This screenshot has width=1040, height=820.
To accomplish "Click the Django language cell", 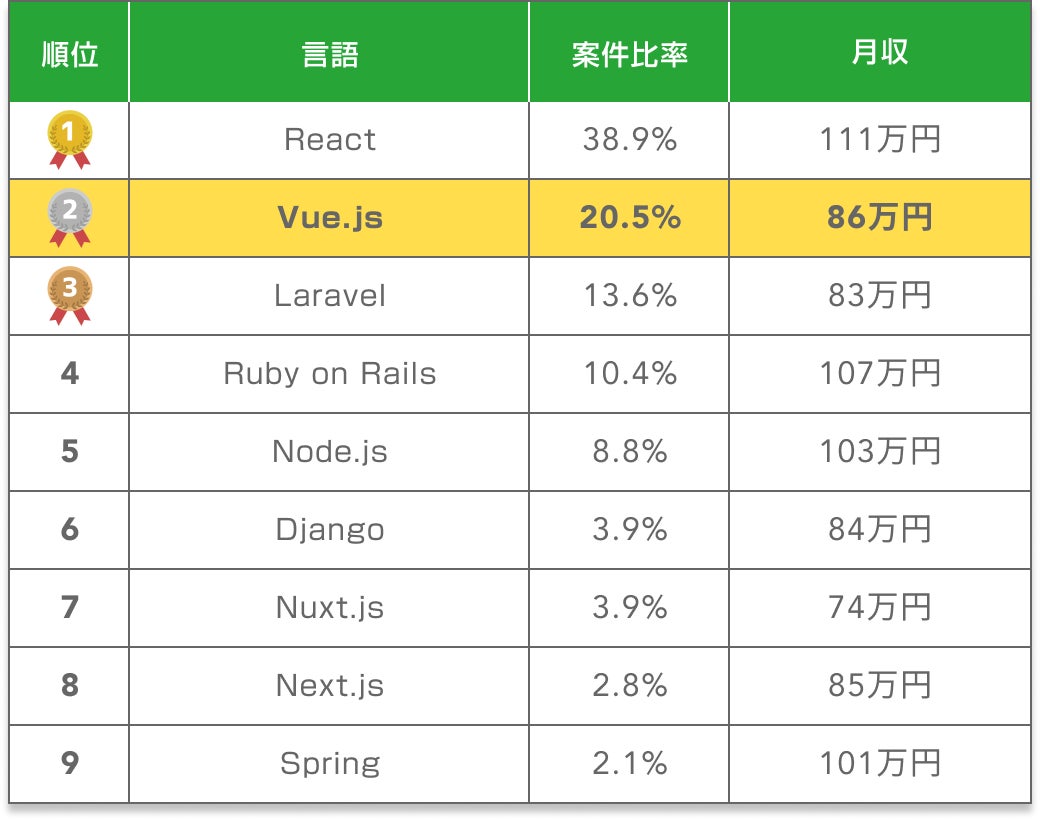I will click(329, 529).
